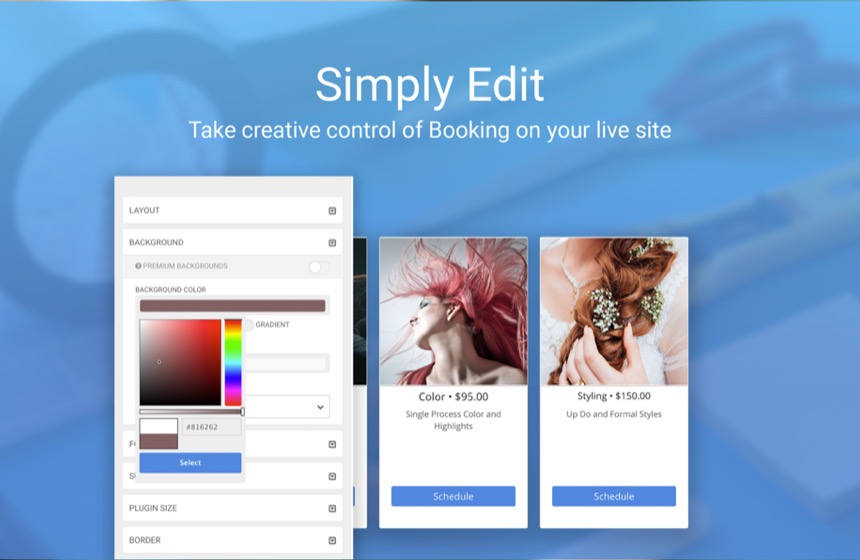Click the hex color field #816262

coord(212,427)
